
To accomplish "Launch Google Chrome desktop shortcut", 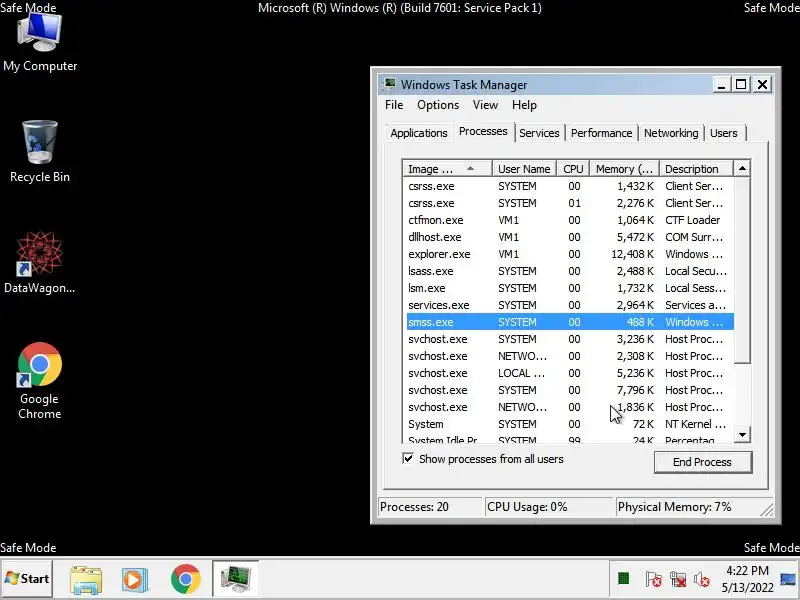I will click(40, 381).
